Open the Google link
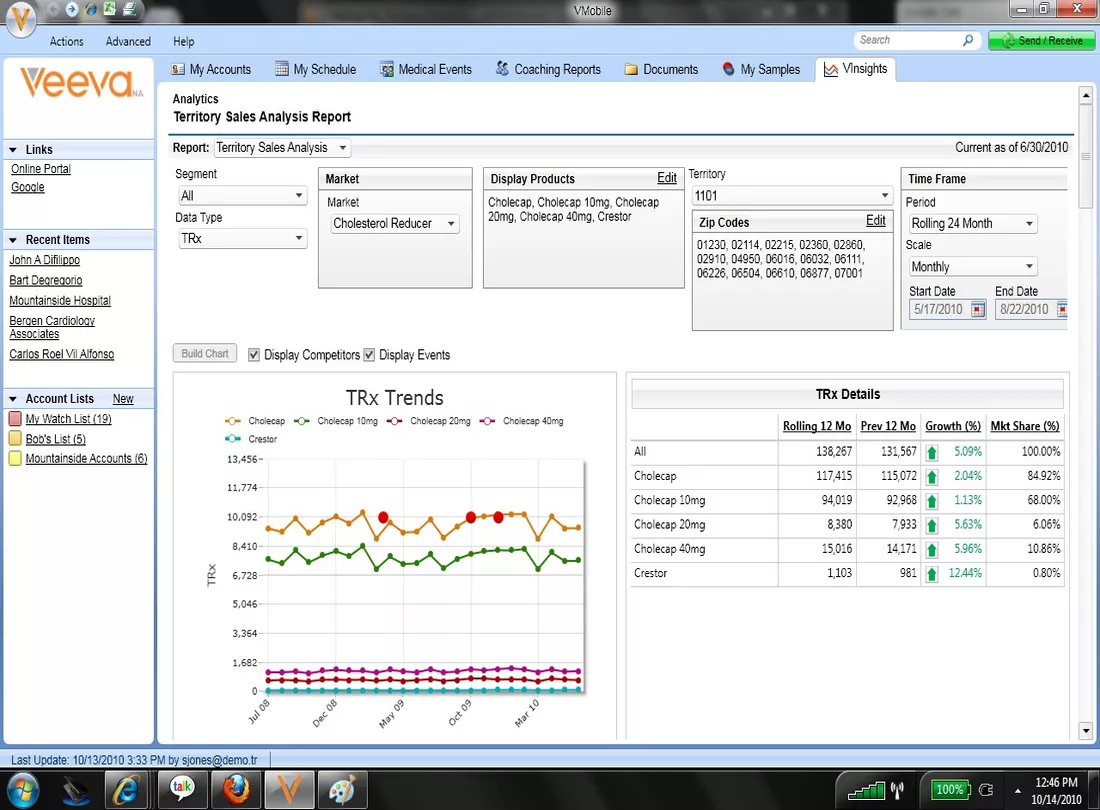Image resolution: width=1100 pixels, height=810 pixels. (x=27, y=187)
